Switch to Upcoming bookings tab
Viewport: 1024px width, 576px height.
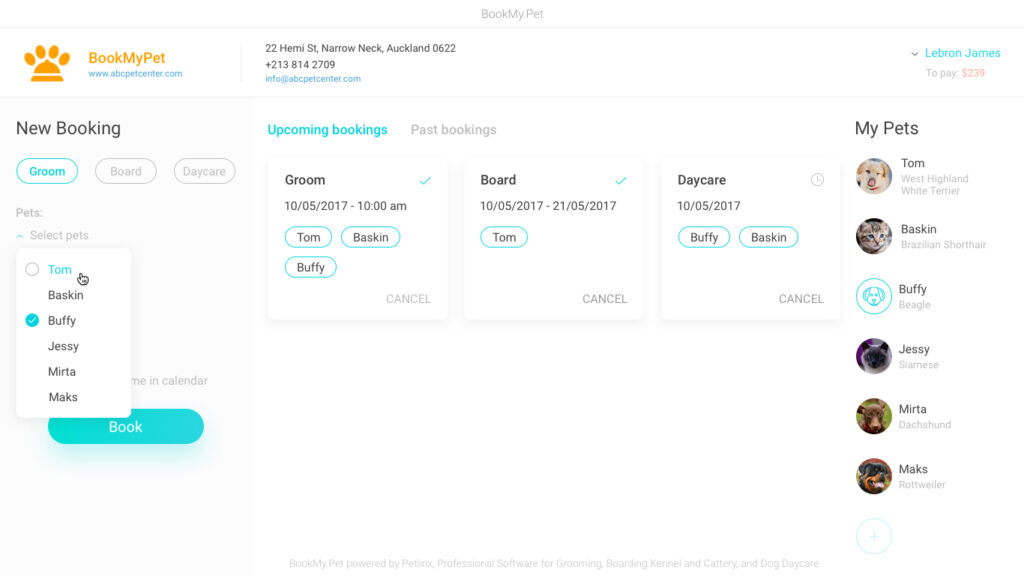[x=327, y=129]
